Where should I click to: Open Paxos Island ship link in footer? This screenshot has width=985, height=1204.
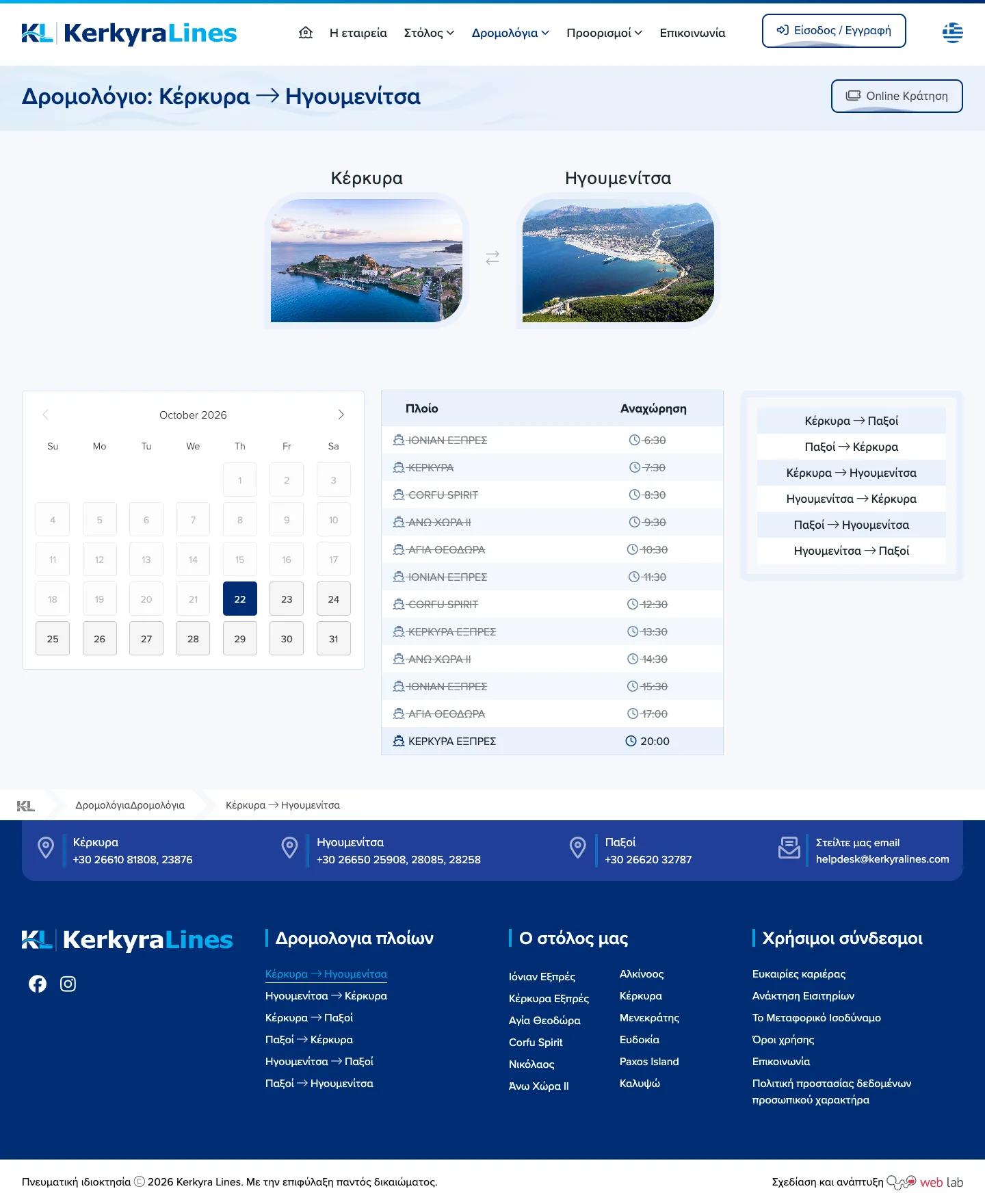click(649, 1062)
